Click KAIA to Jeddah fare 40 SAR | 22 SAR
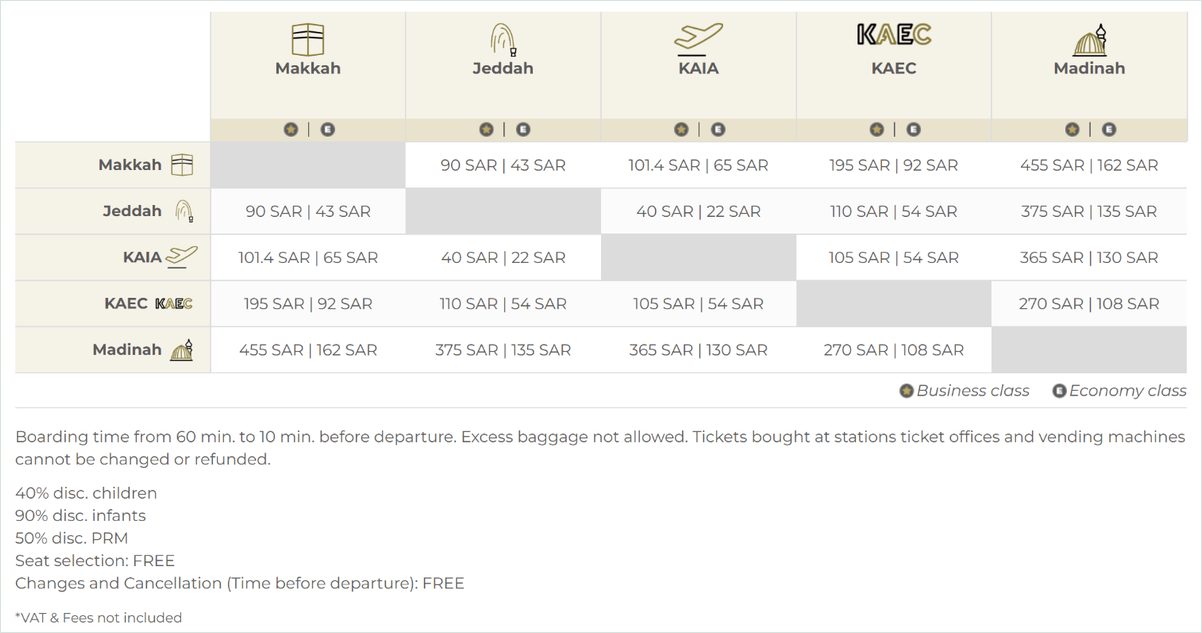The width and height of the screenshot is (1202, 633). coord(503,257)
